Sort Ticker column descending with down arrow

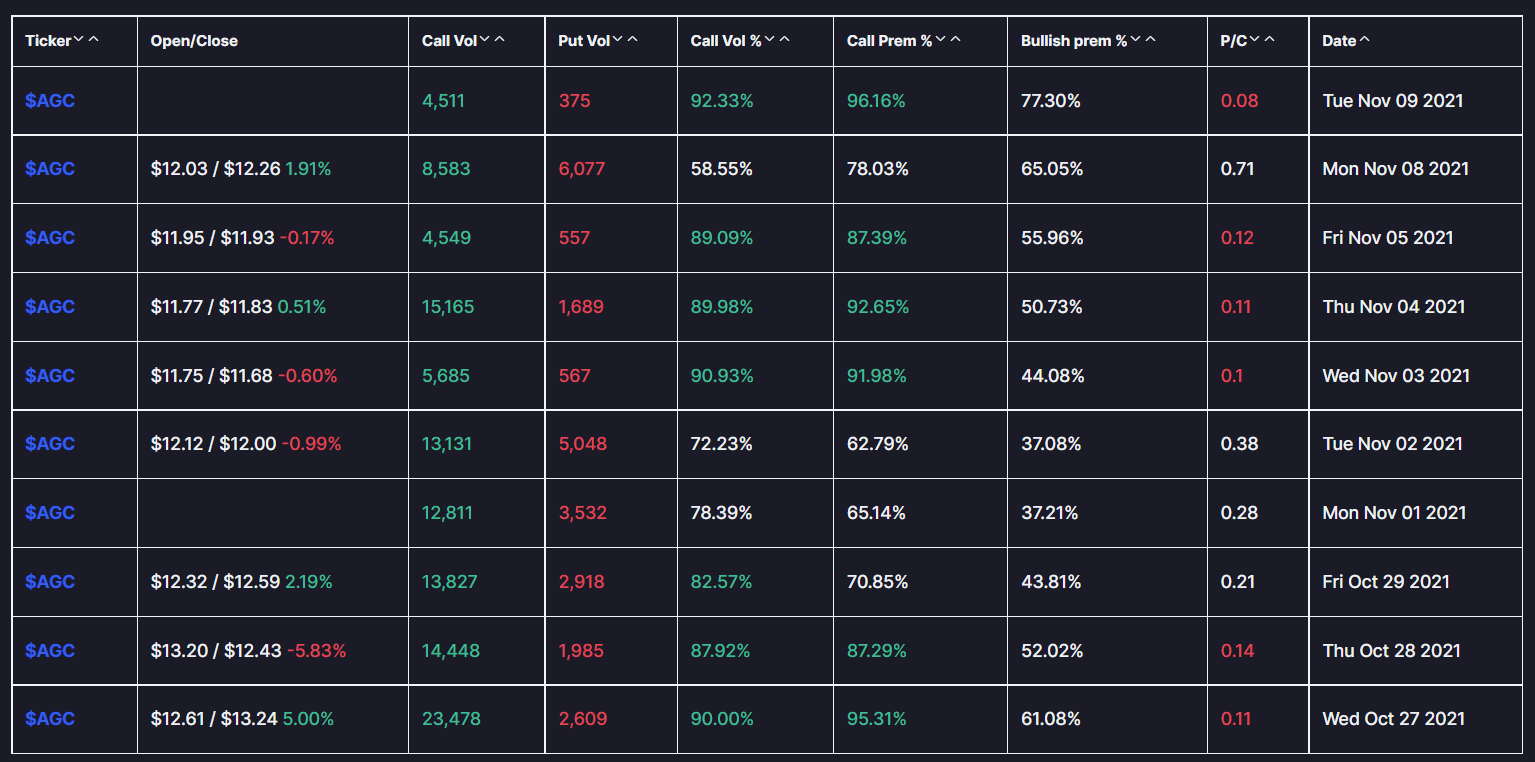(79, 40)
